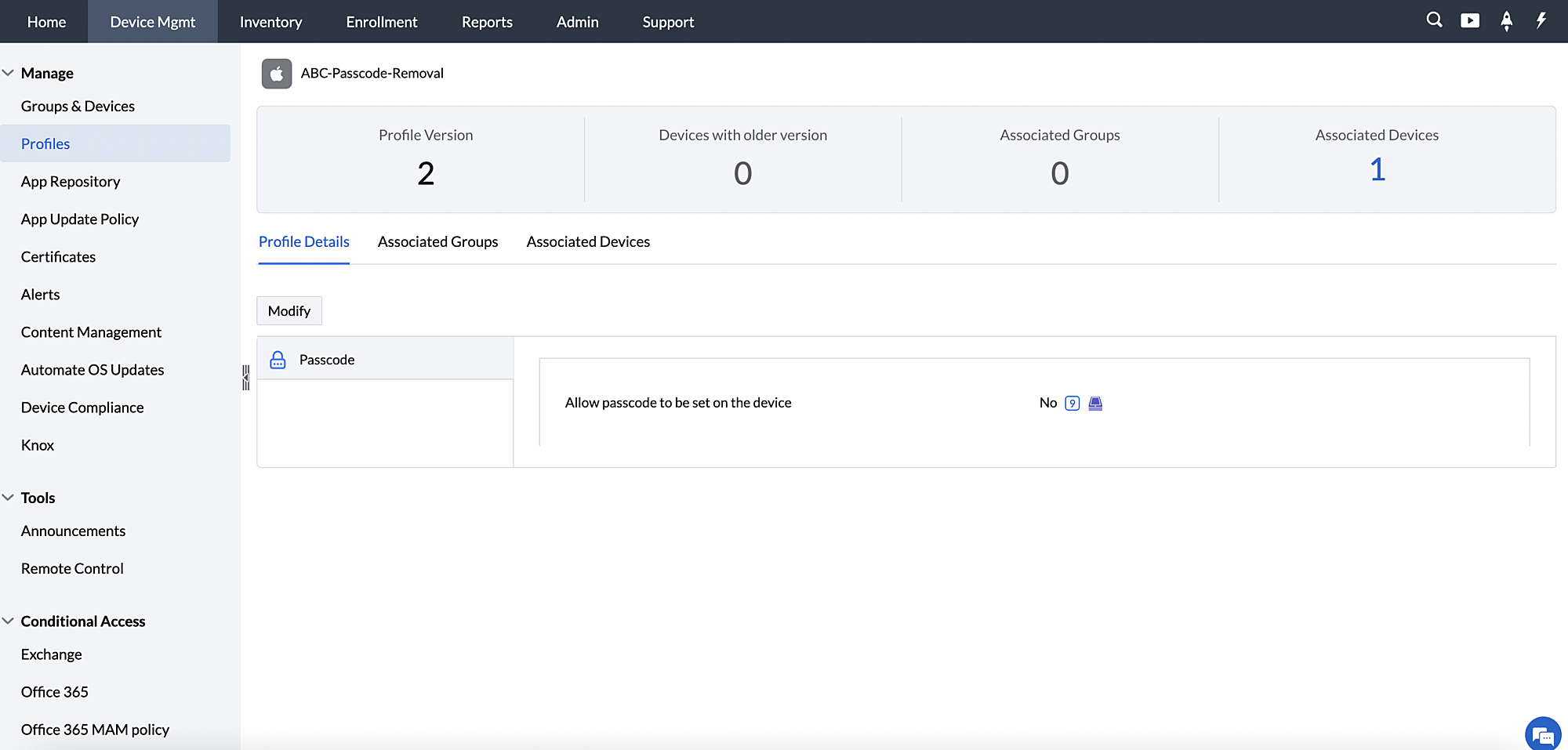This screenshot has width=1568, height=750.
Task: Click the Apple platform profile icon
Action: tap(277, 74)
